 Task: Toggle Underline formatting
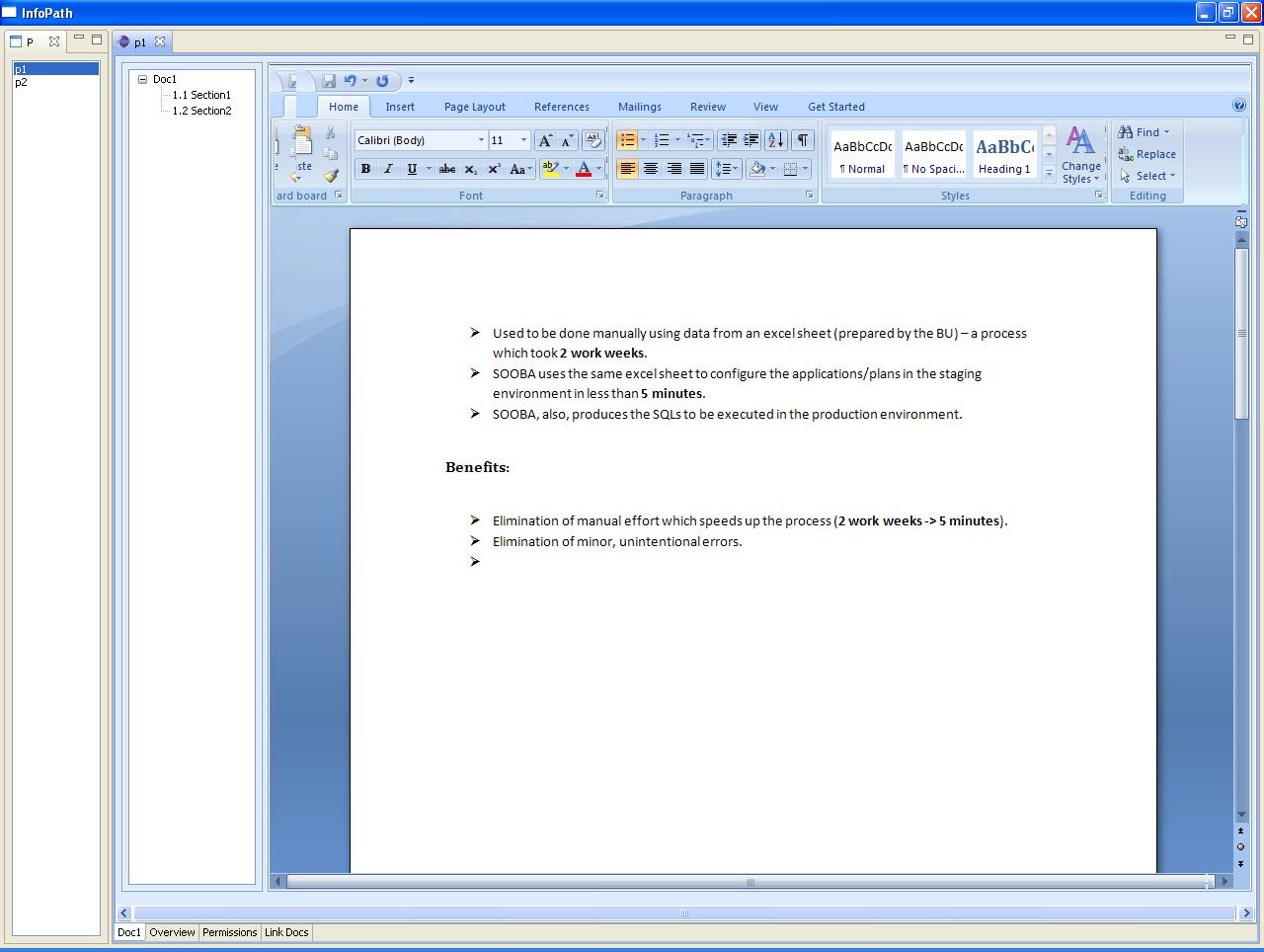pyautogui.click(x=412, y=169)
